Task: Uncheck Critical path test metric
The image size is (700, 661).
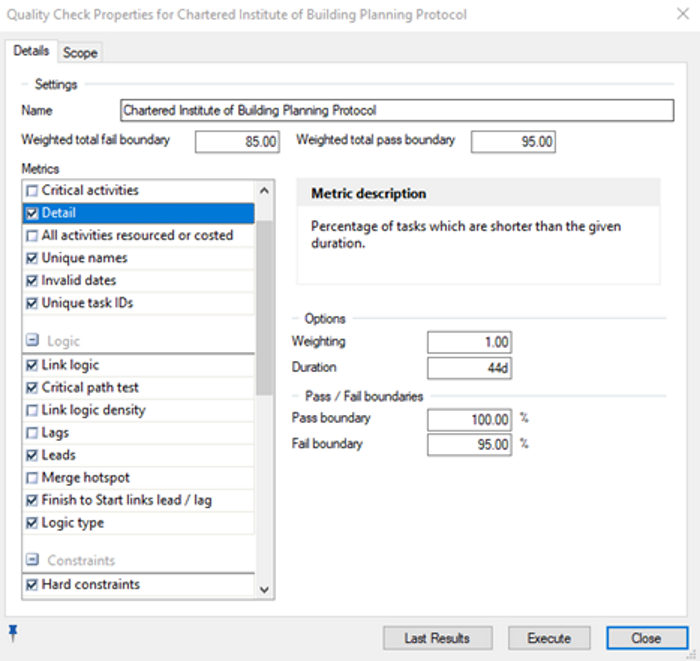Action: tap(32, 388)
